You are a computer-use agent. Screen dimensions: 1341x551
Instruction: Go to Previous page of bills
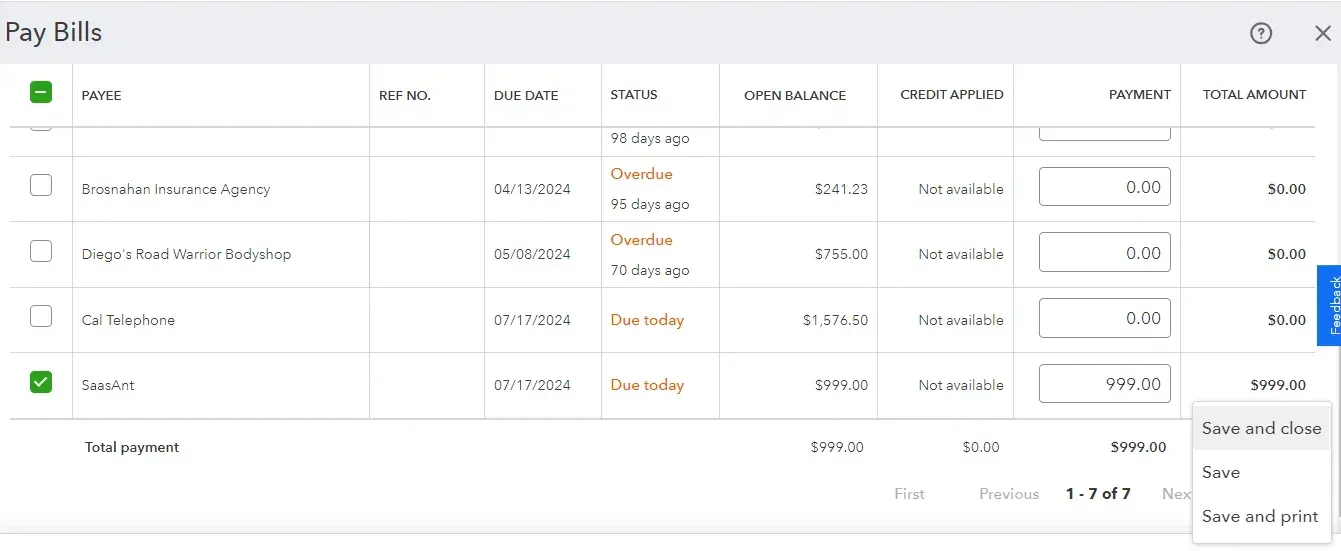click(x=1009, y=494)
